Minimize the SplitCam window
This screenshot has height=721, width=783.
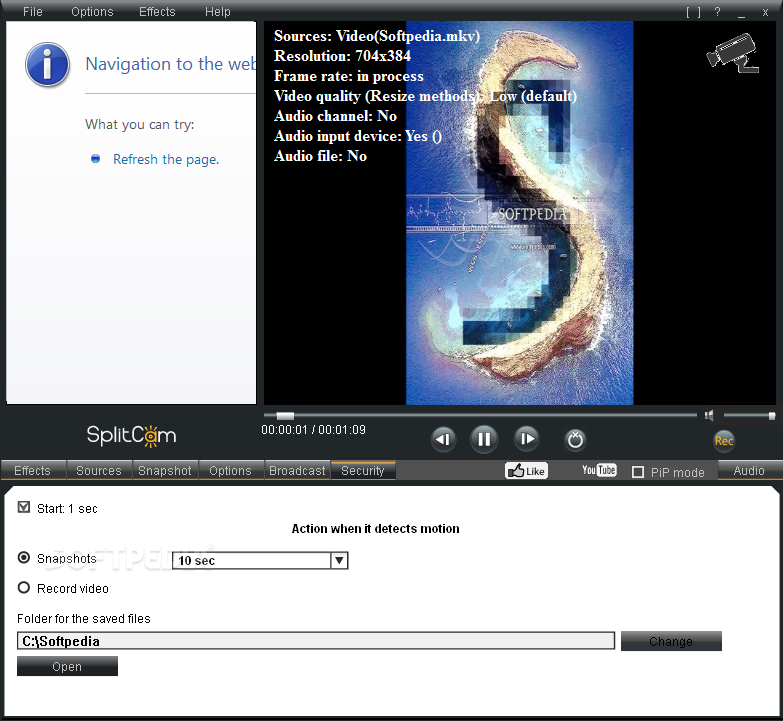741,13
